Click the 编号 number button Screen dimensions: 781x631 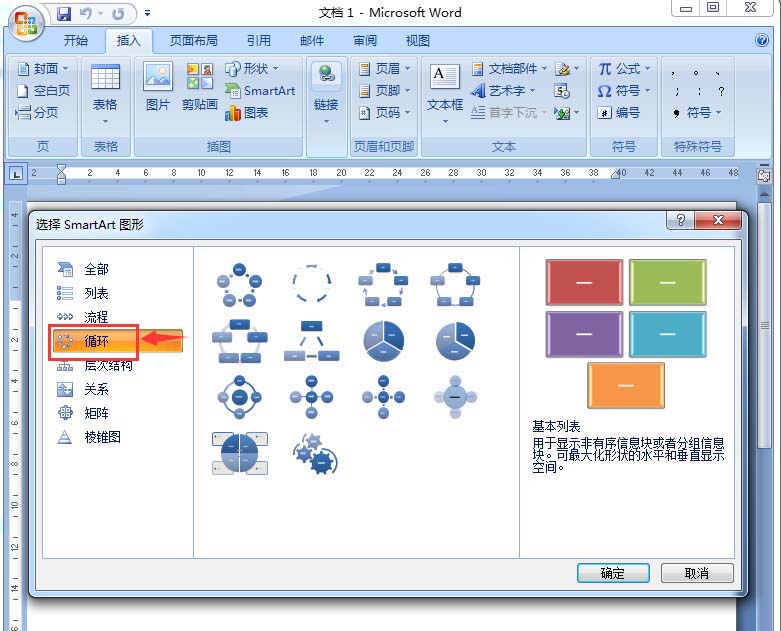619,113
